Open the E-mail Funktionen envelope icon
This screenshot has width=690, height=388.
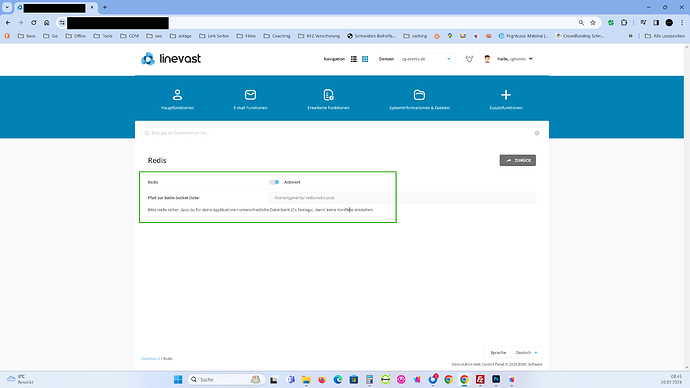click(x=250, y=95)
